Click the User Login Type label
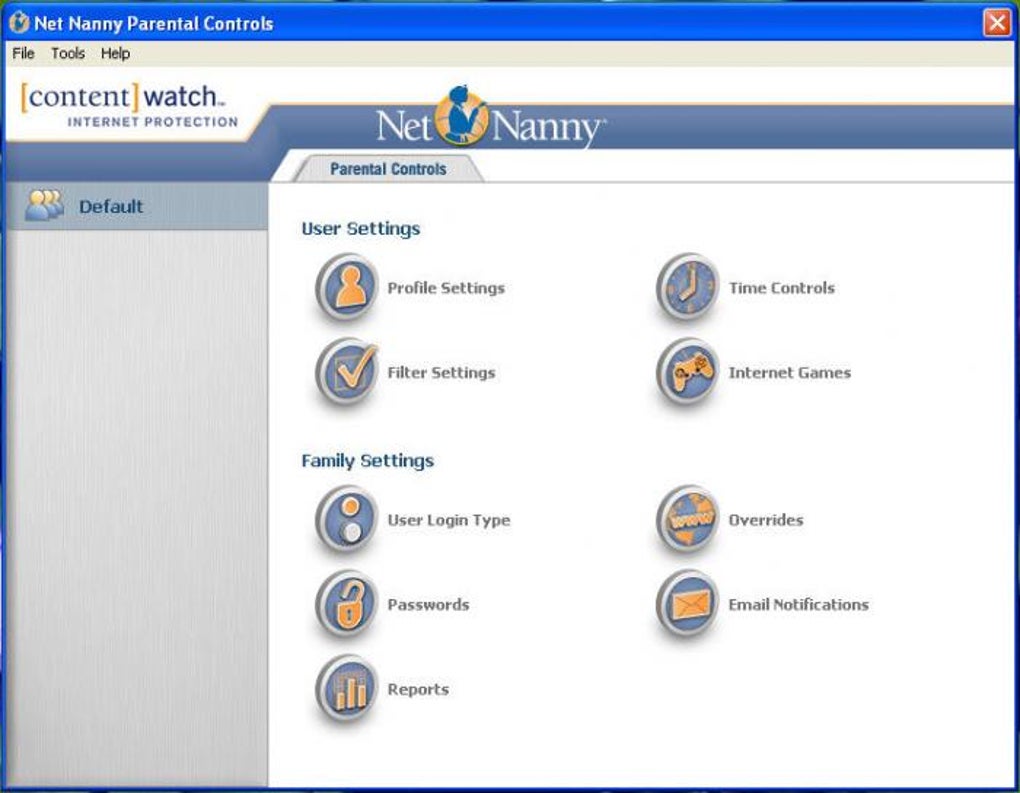 pos(449,520)
